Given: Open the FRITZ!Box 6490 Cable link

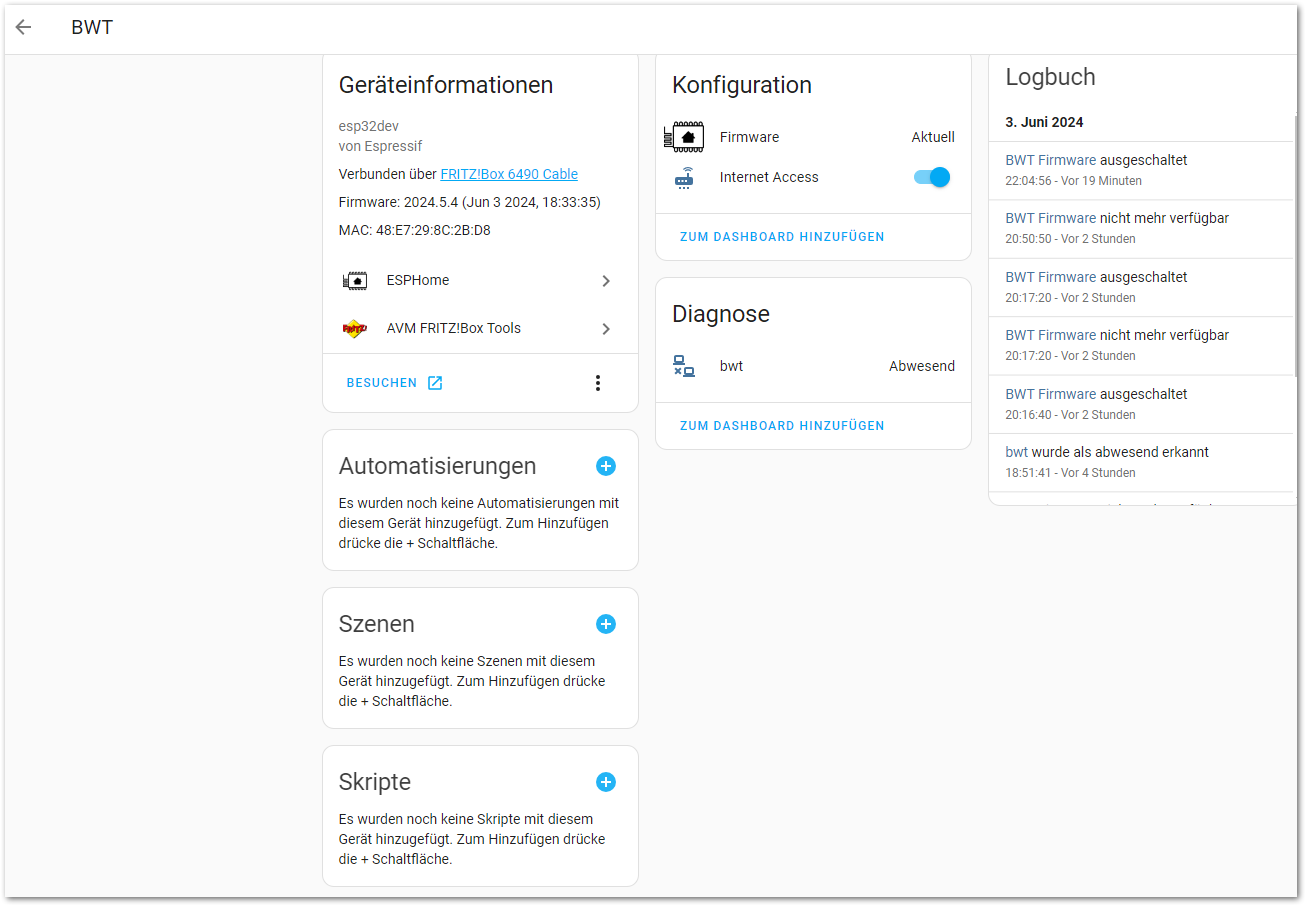Looking at the screenshot, I should coord(509,174).
